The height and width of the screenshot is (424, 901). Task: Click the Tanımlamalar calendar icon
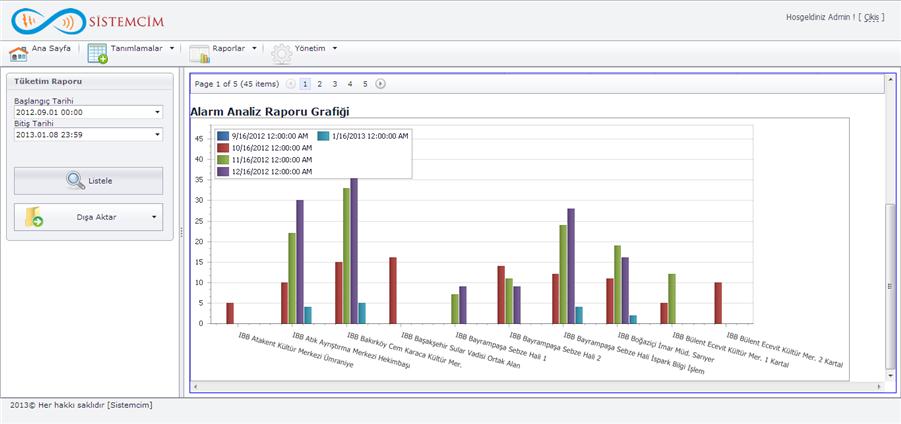click(x=97, y=54)
